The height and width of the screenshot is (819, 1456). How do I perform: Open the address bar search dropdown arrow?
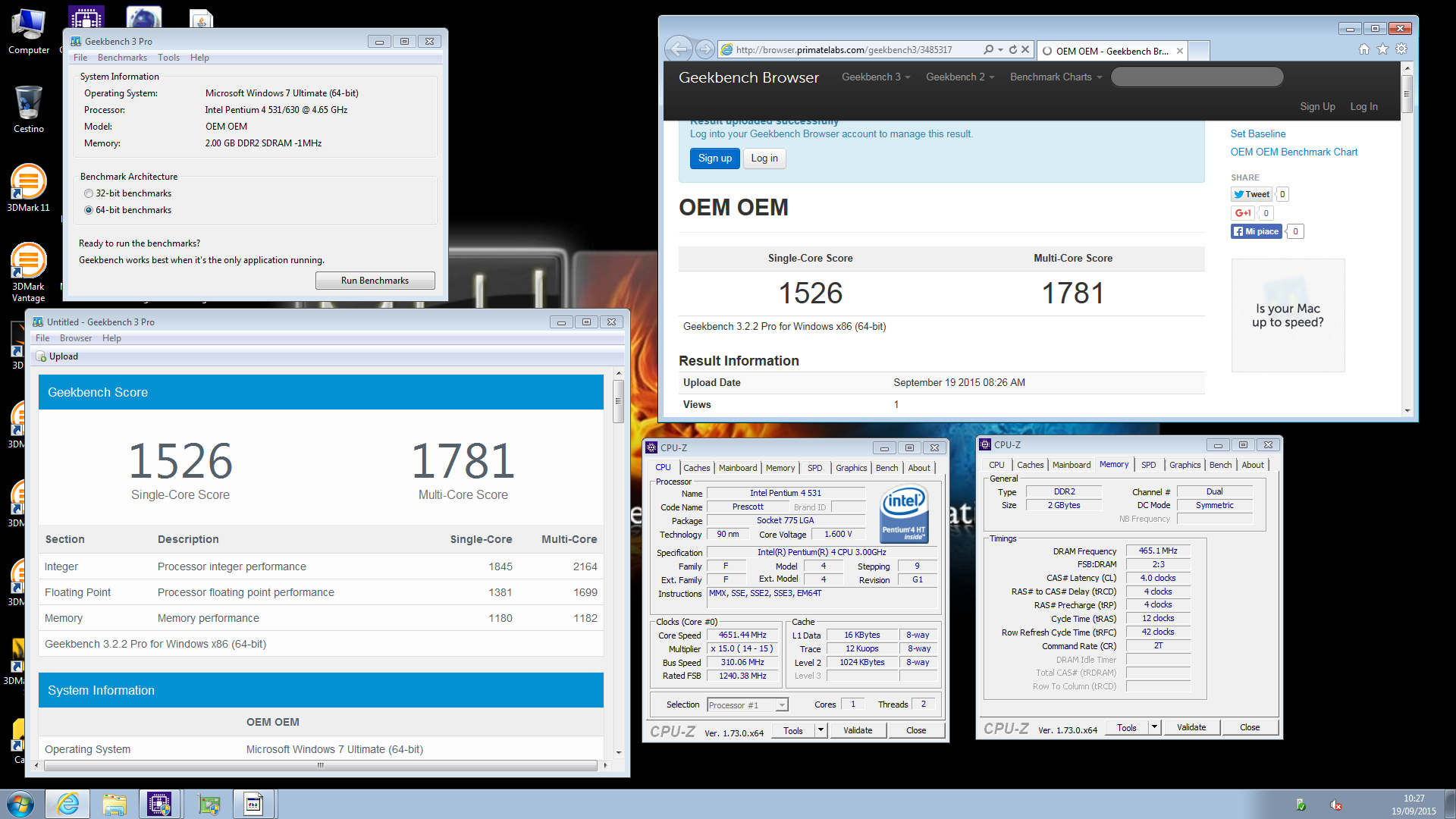point(1000,50)
